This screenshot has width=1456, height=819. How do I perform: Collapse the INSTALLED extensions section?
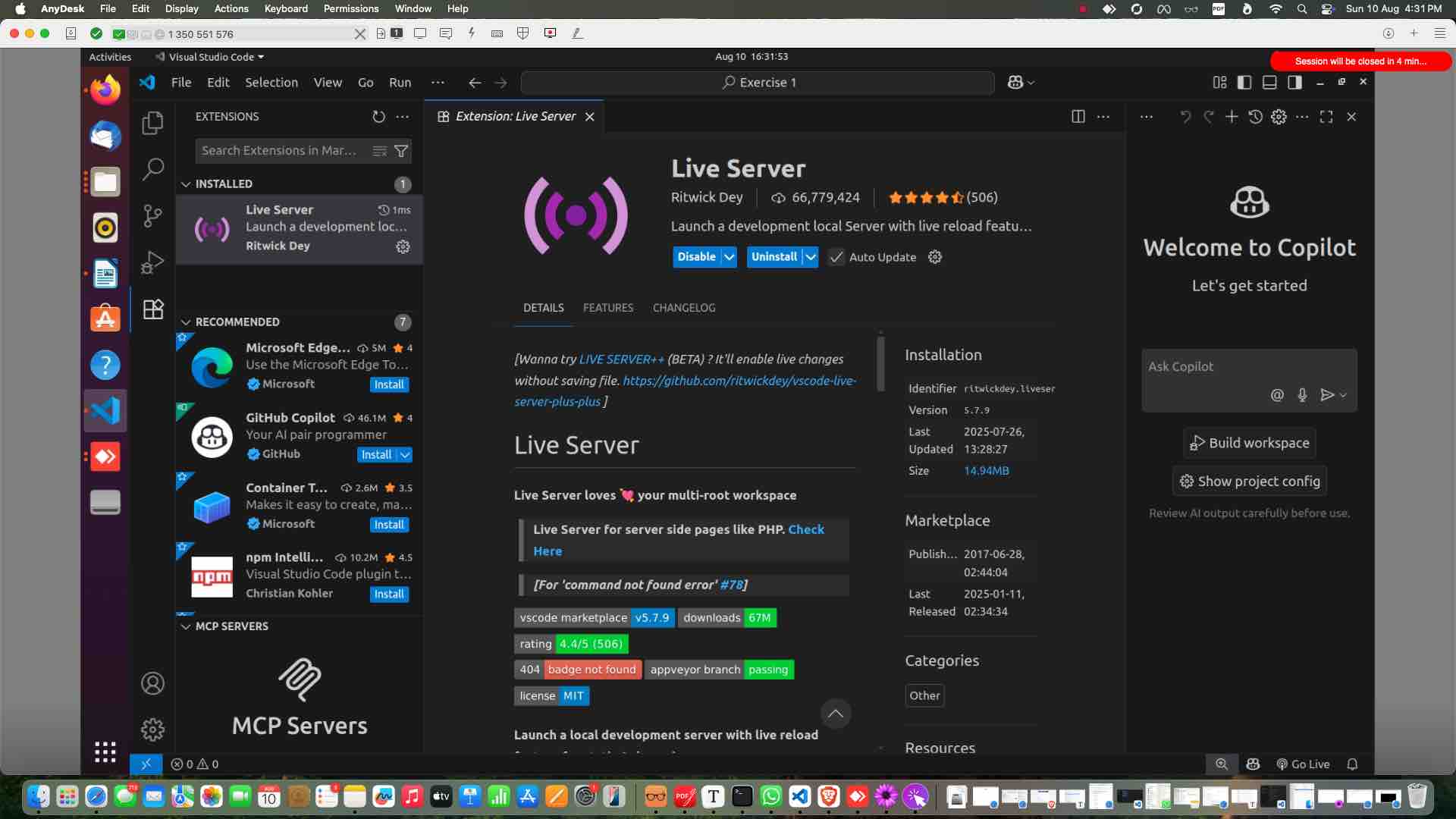186,184
